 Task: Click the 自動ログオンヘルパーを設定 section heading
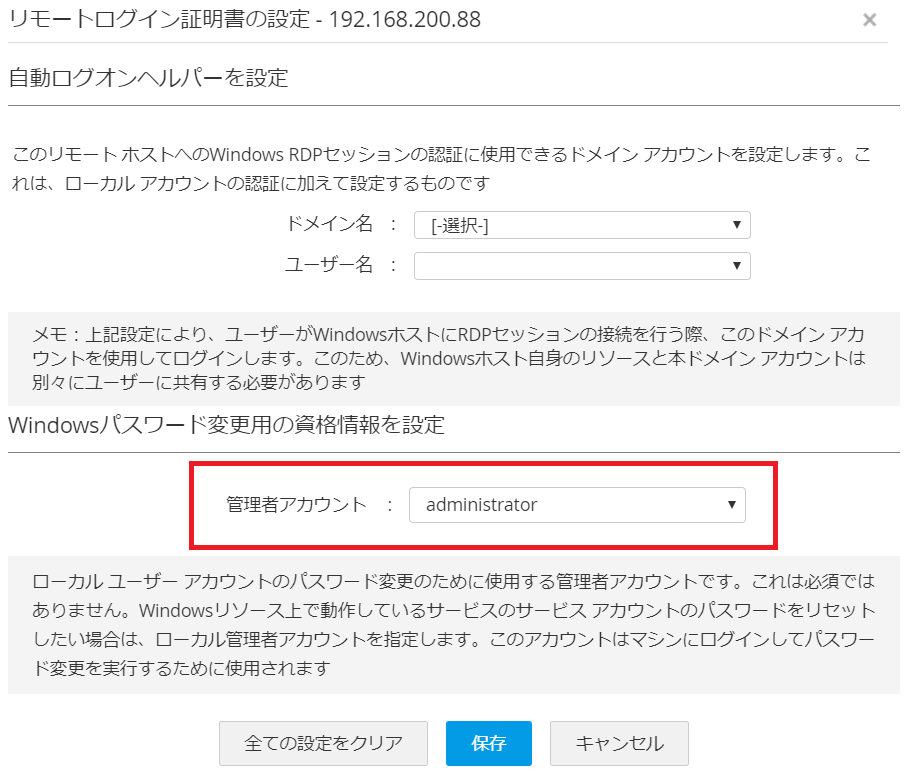click(148, 78)
